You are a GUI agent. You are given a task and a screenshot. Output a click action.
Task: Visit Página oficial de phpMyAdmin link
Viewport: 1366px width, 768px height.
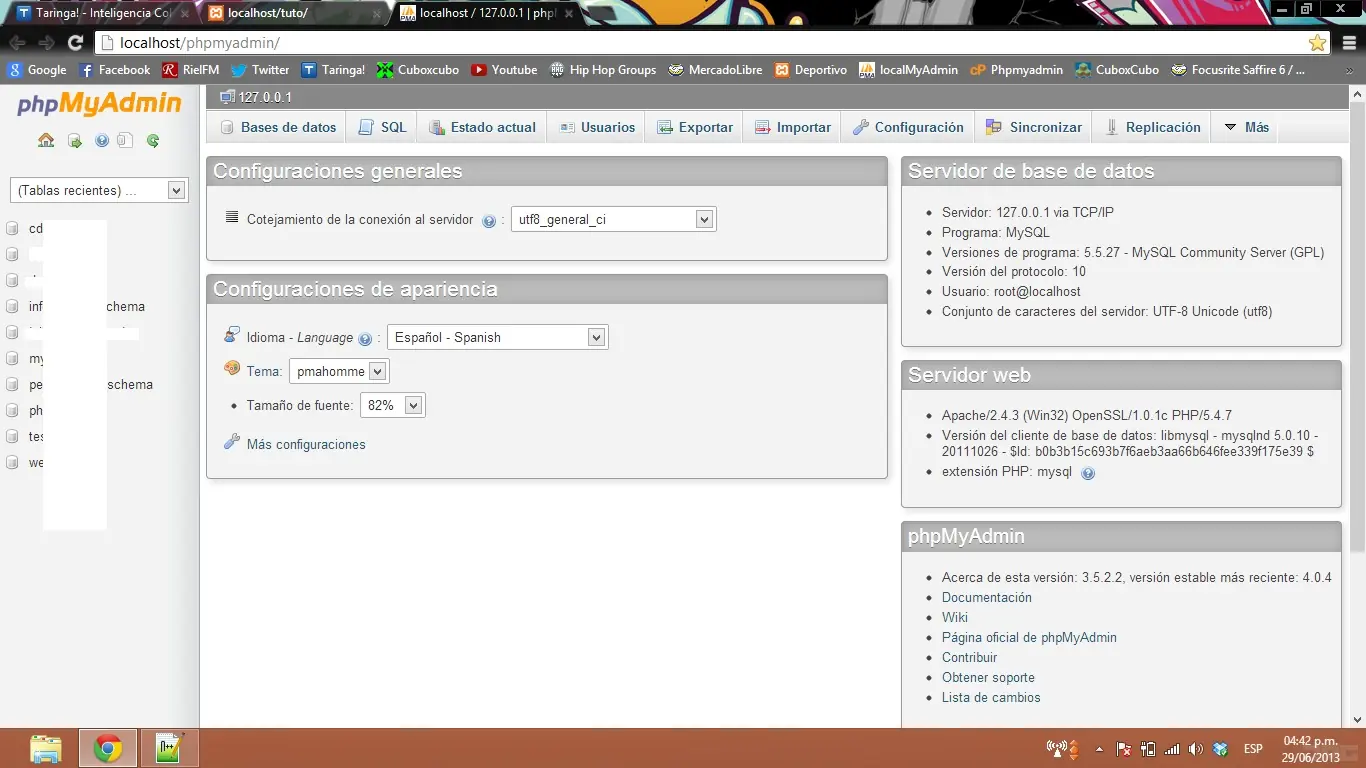point(1029,638)
